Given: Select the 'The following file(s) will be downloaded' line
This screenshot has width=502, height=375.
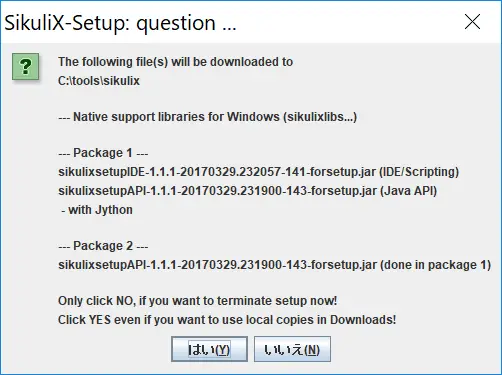Looking at the screenshot, I should (175, 62).
